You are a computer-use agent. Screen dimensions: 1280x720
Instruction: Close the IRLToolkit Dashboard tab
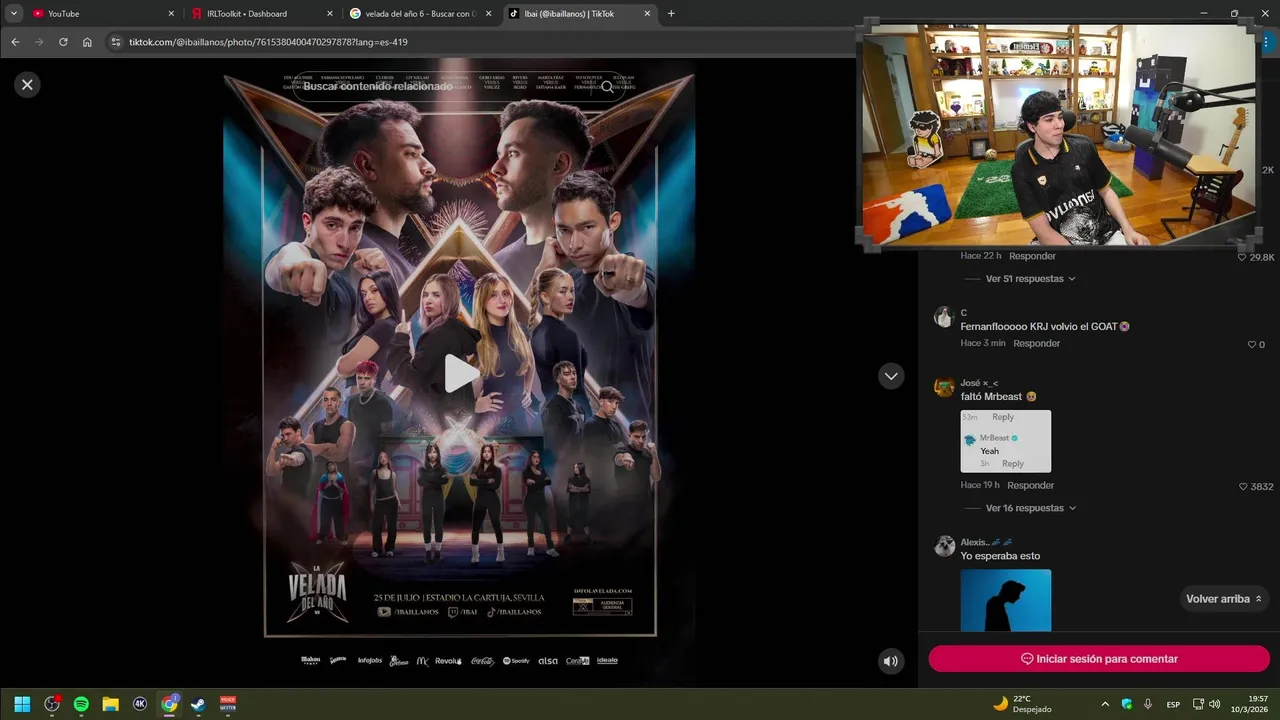point(330,14)
